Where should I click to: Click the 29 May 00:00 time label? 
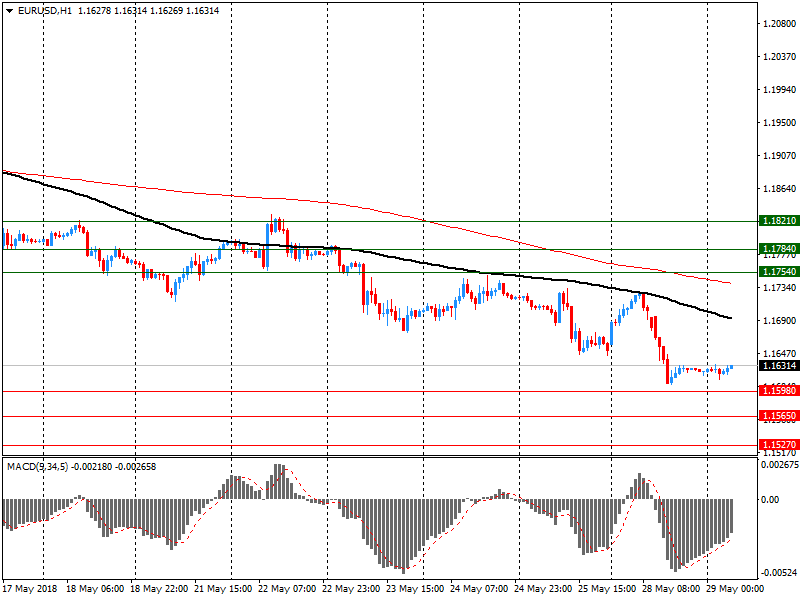click(x=736, y=590)
